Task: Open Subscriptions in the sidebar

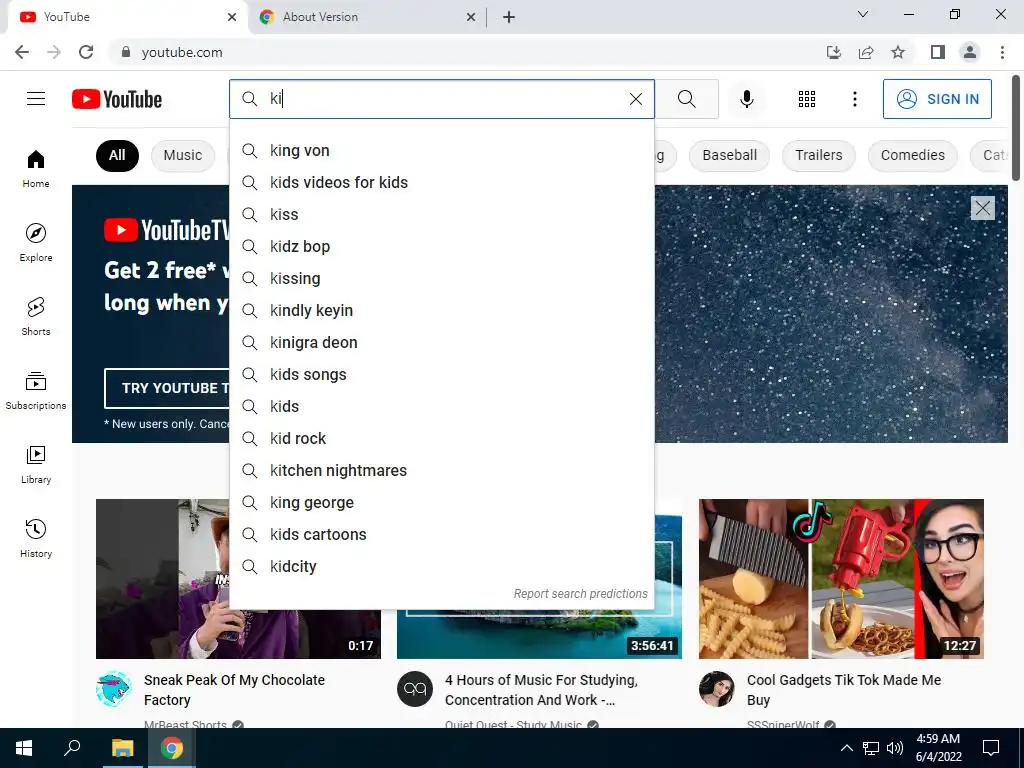Action: tap(36, 390)
